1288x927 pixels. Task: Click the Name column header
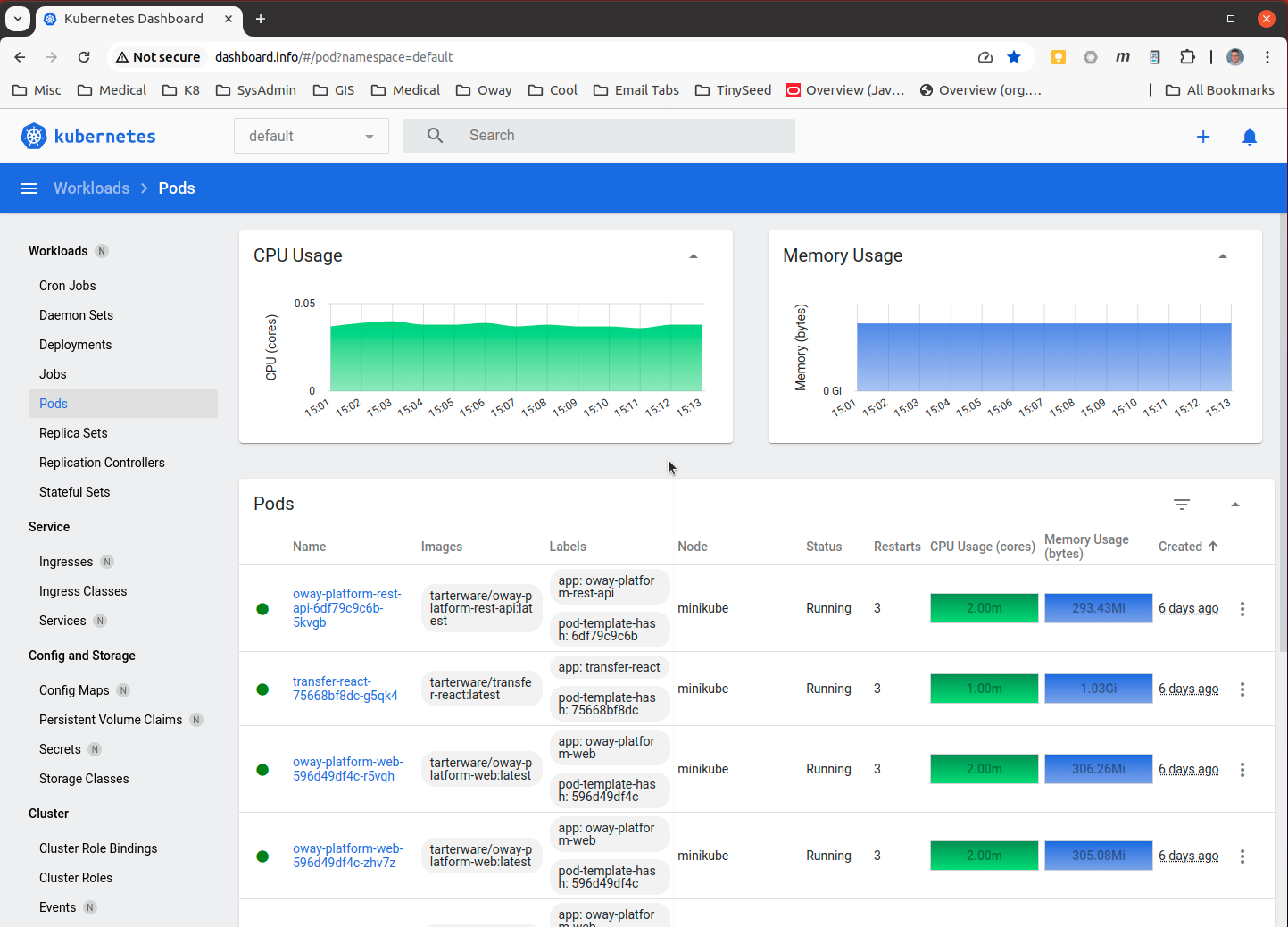(310, 547)
